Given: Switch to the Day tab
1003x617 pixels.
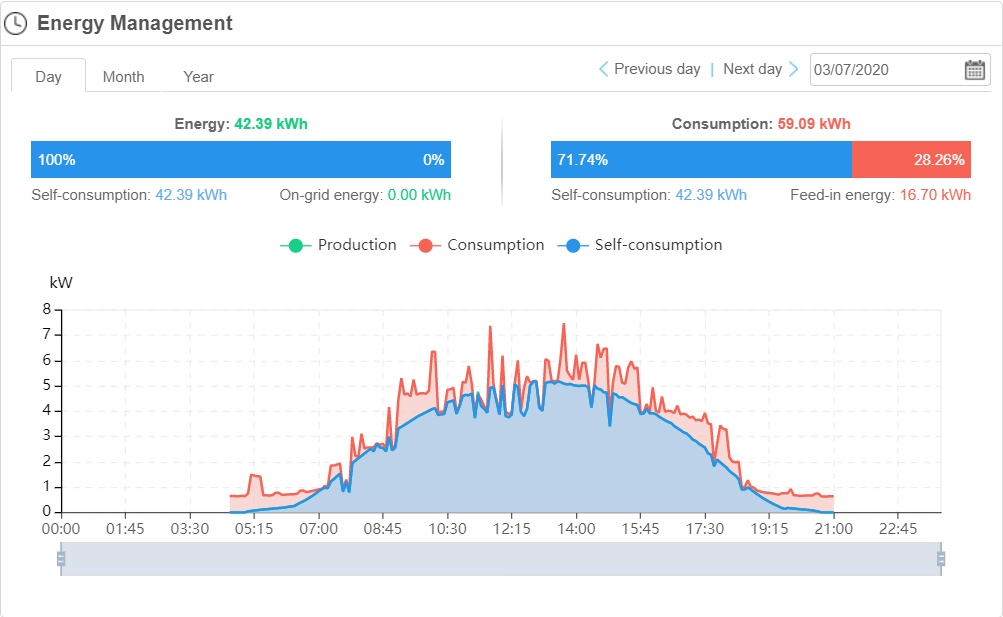Looking at the screenshot, I should [x=48, y=77].
